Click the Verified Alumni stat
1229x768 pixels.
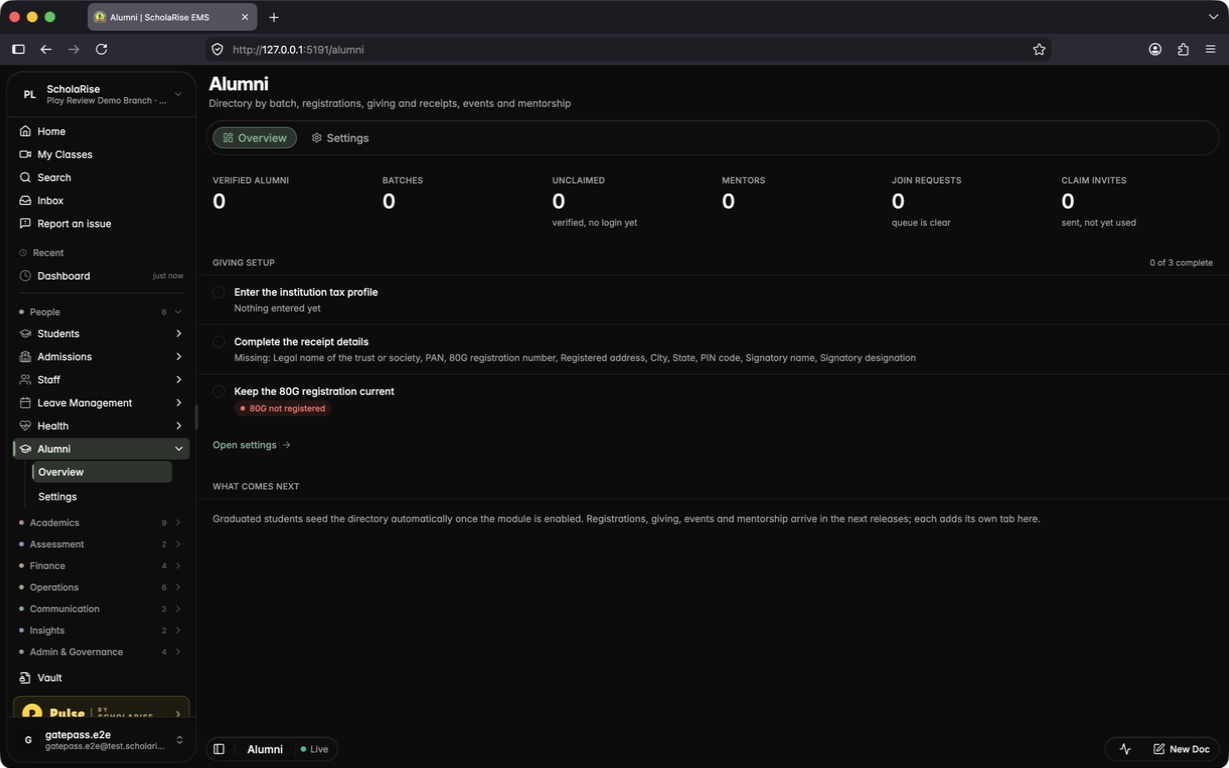point(250,194)
